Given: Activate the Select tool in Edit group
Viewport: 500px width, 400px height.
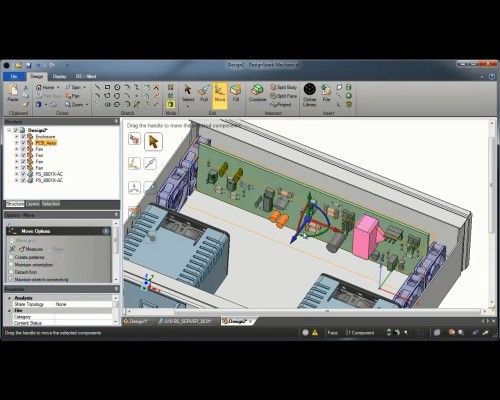Looking at the screenshot, I should [188, 93].
